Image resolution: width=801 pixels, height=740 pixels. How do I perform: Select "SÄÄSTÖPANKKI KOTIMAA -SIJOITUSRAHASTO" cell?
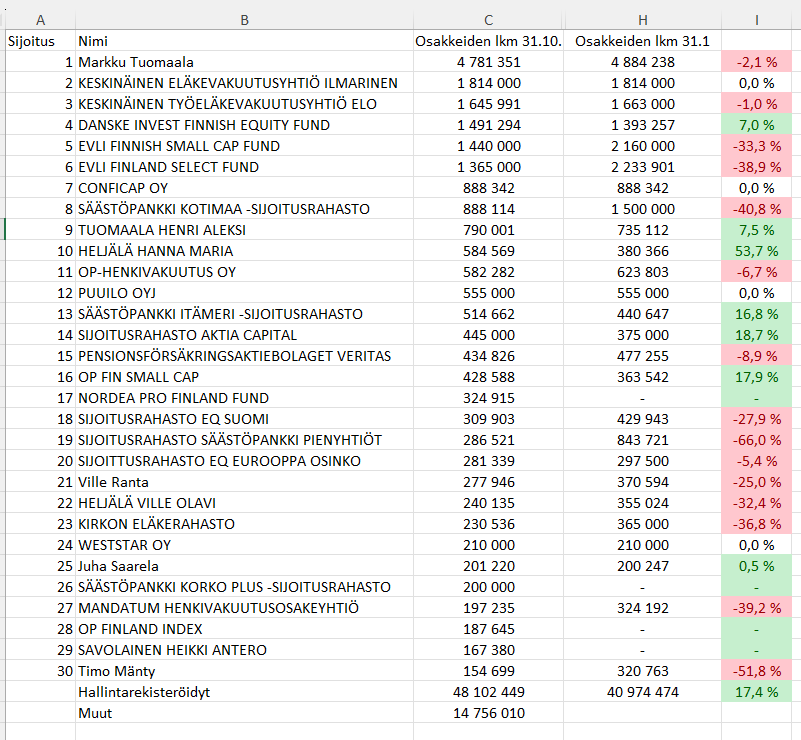[x=244, y=209]
